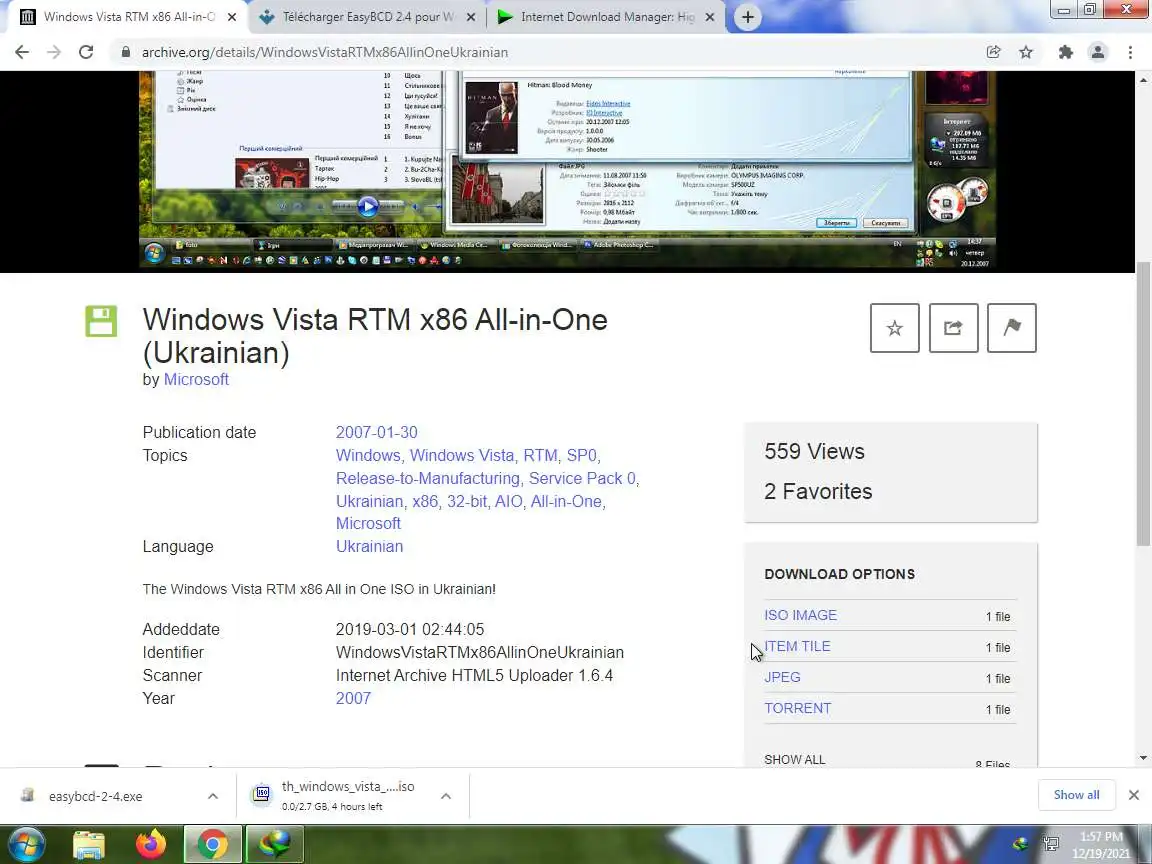Screen dimensions: 1152x864
Task: Click the scrollbar up arrow
Action: (1142, 79)
